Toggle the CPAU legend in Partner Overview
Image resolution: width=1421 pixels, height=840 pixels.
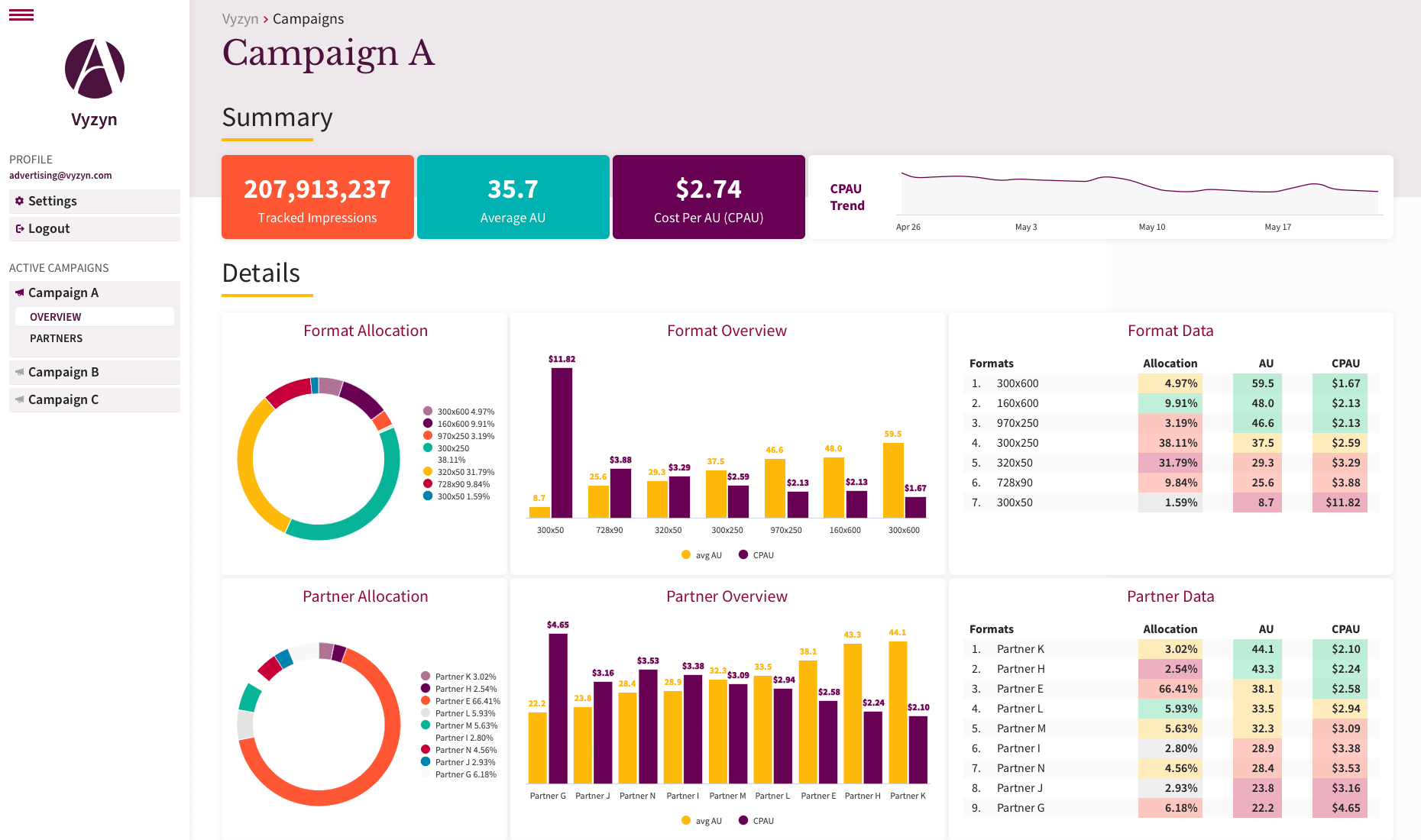tap(756, 820)
